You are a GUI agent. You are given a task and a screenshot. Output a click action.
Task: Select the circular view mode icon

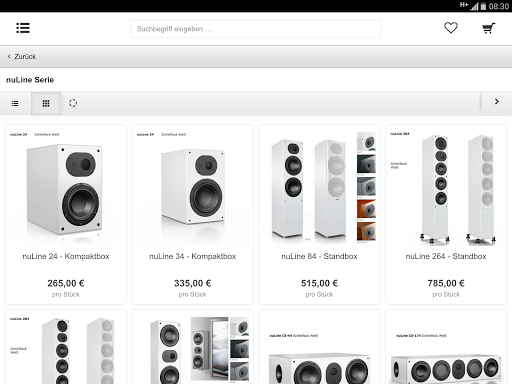[x=73, y=103]
